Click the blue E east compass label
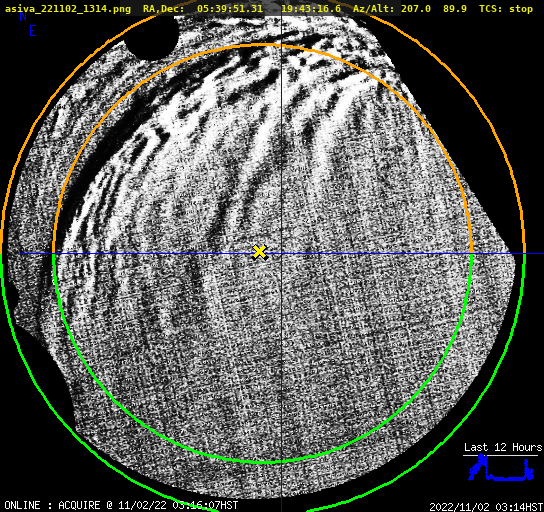This screenshot has width=544, height=512. [x=33, y=31]
